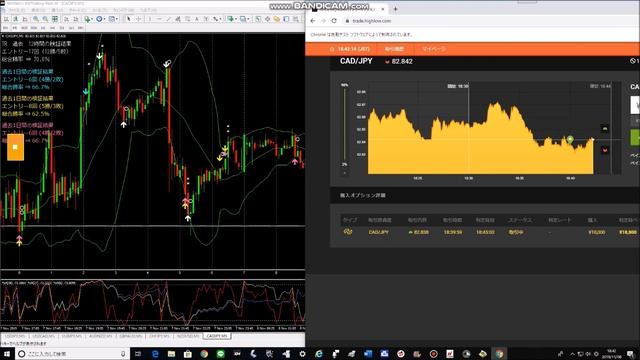The width and height of the screenshot is (640, 360).
Task: Open Word from the taskbar
Action: click(368, 353)
